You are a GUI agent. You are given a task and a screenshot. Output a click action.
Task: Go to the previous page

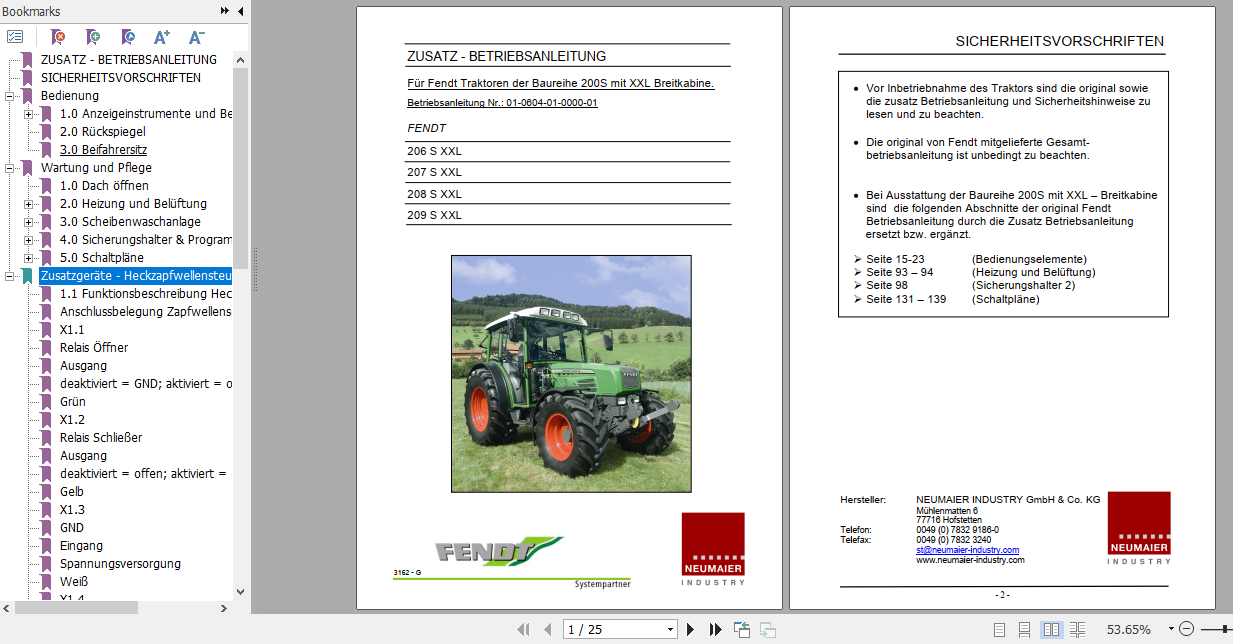point(547,629)
